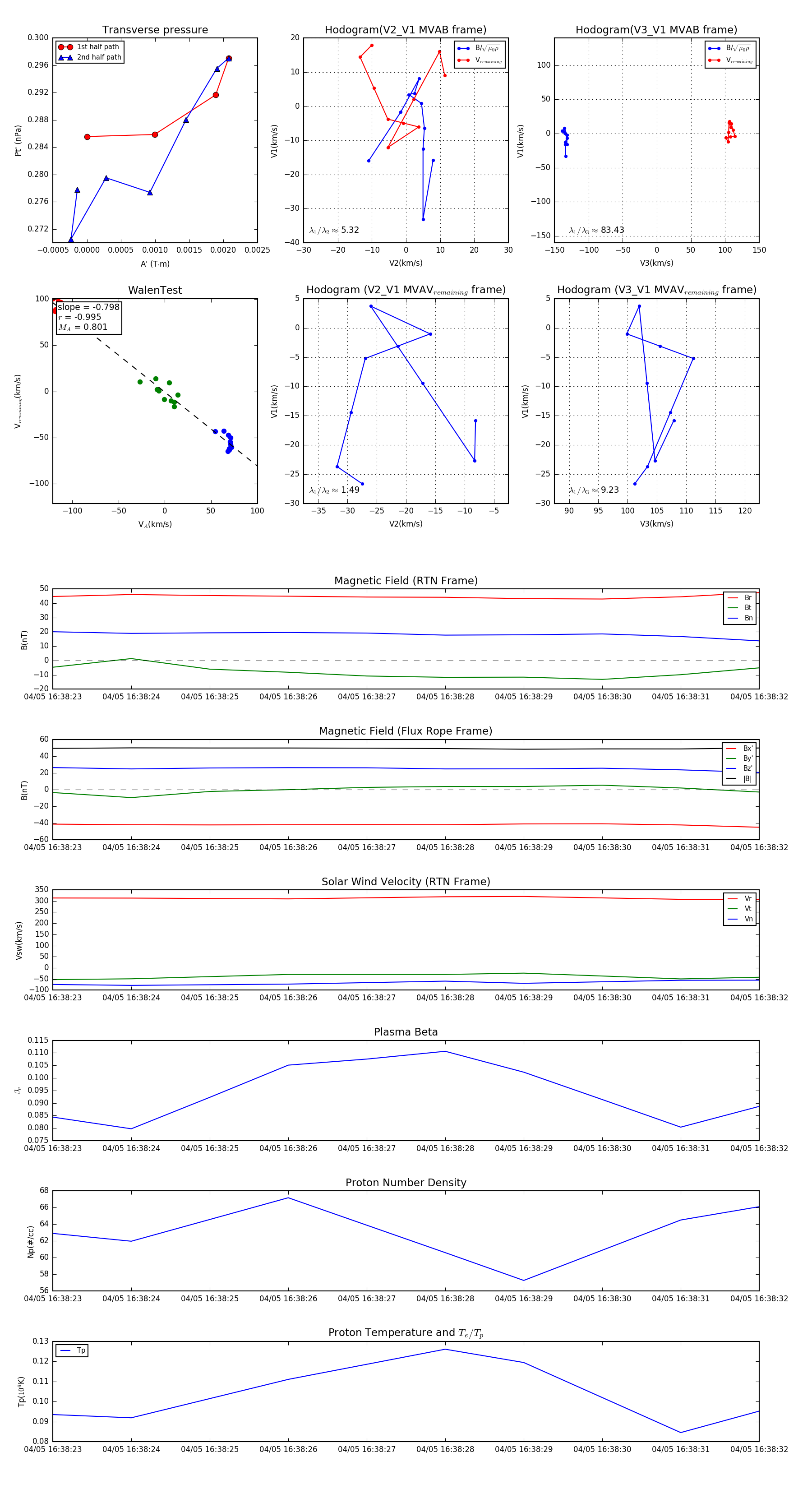Click the WalenTest plot title
This screenshot has height=1489, width=812.
click(155, 290)
